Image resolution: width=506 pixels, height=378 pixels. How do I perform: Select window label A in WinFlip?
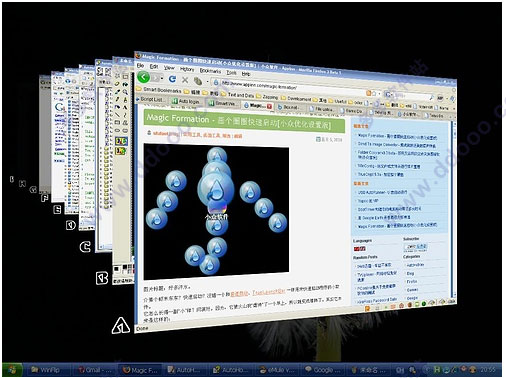coord(120,325)
